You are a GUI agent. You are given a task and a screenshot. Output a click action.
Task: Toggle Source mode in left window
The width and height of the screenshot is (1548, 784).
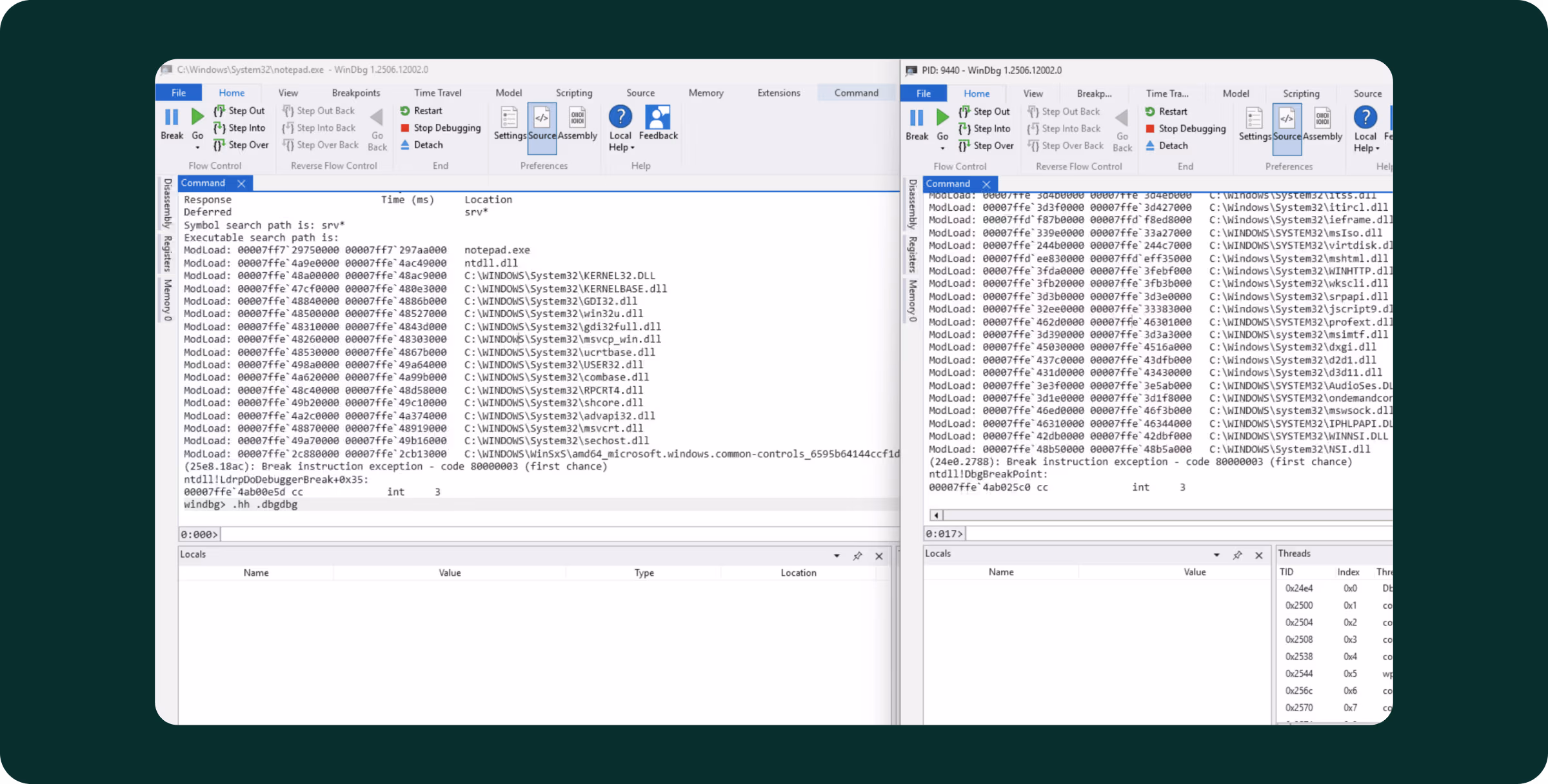(542, 123)
